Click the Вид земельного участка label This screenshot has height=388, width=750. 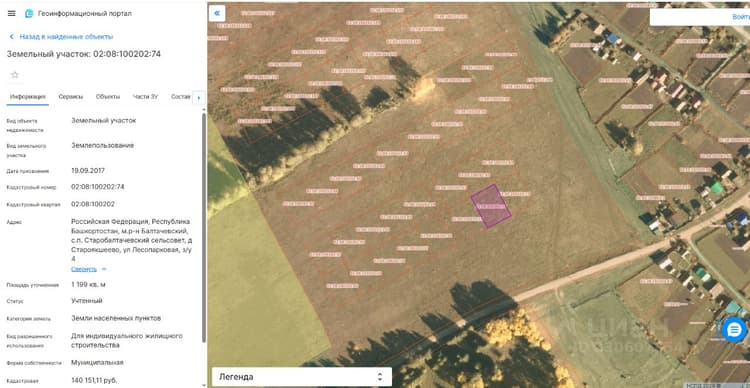pyautogui.click(x=26, y=151)
